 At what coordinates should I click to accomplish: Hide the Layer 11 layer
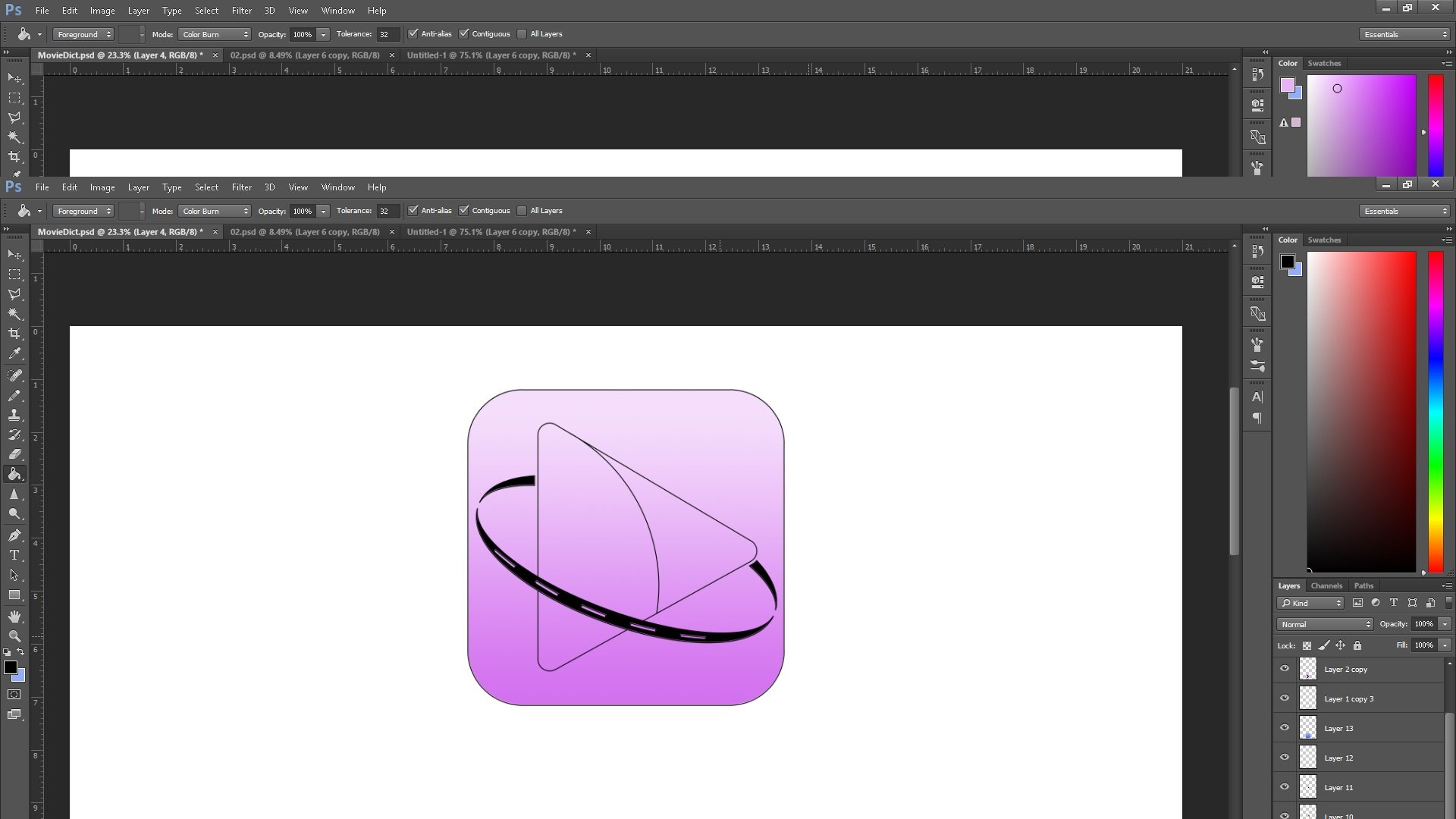point(1285,787)
